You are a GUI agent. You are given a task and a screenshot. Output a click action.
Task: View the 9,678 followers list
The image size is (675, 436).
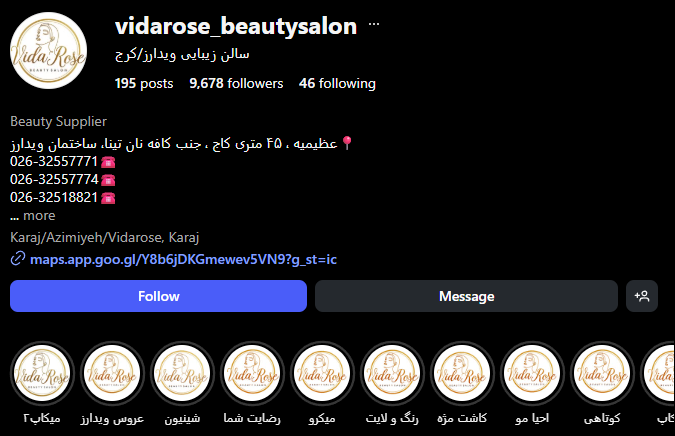click(236, 83)
